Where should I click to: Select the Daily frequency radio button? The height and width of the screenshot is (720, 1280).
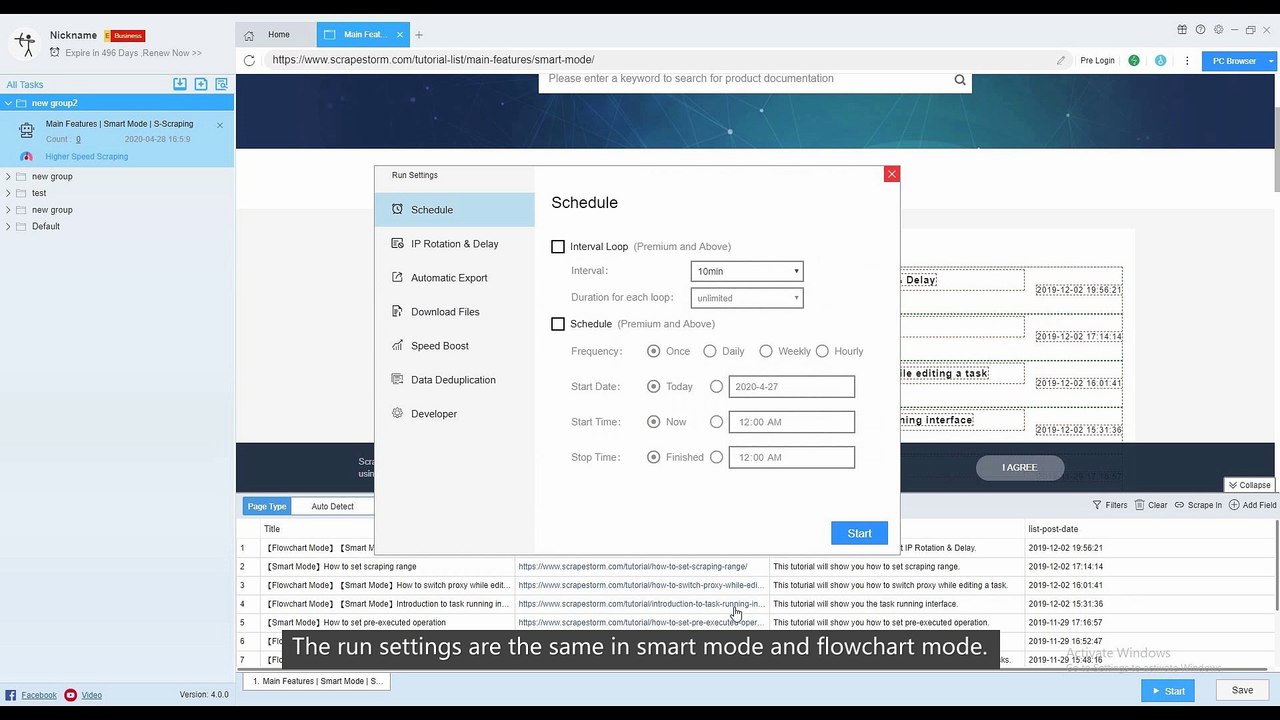710,351
